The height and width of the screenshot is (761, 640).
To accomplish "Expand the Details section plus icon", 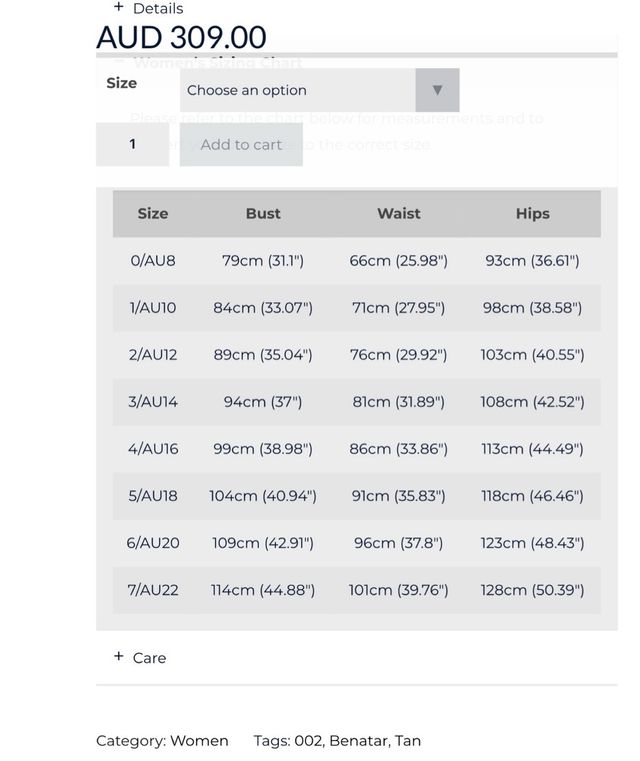I will [x=118, y=7].
